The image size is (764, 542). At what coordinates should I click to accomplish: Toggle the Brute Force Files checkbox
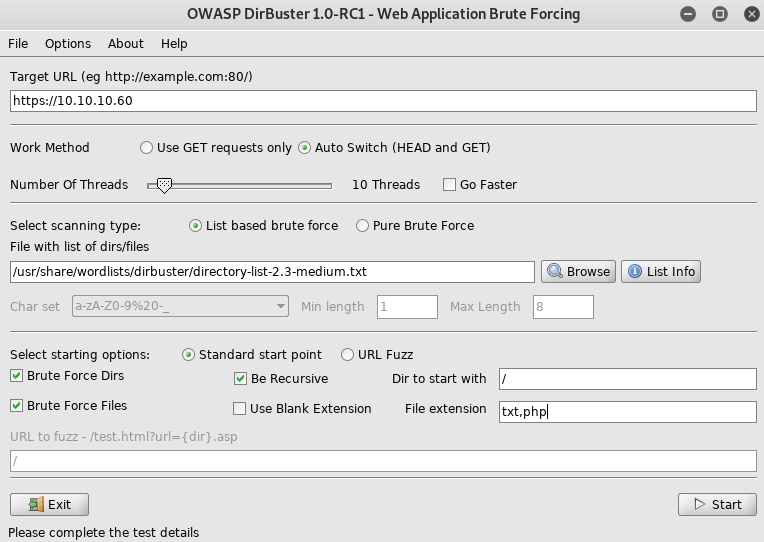(x=17, y=405)
